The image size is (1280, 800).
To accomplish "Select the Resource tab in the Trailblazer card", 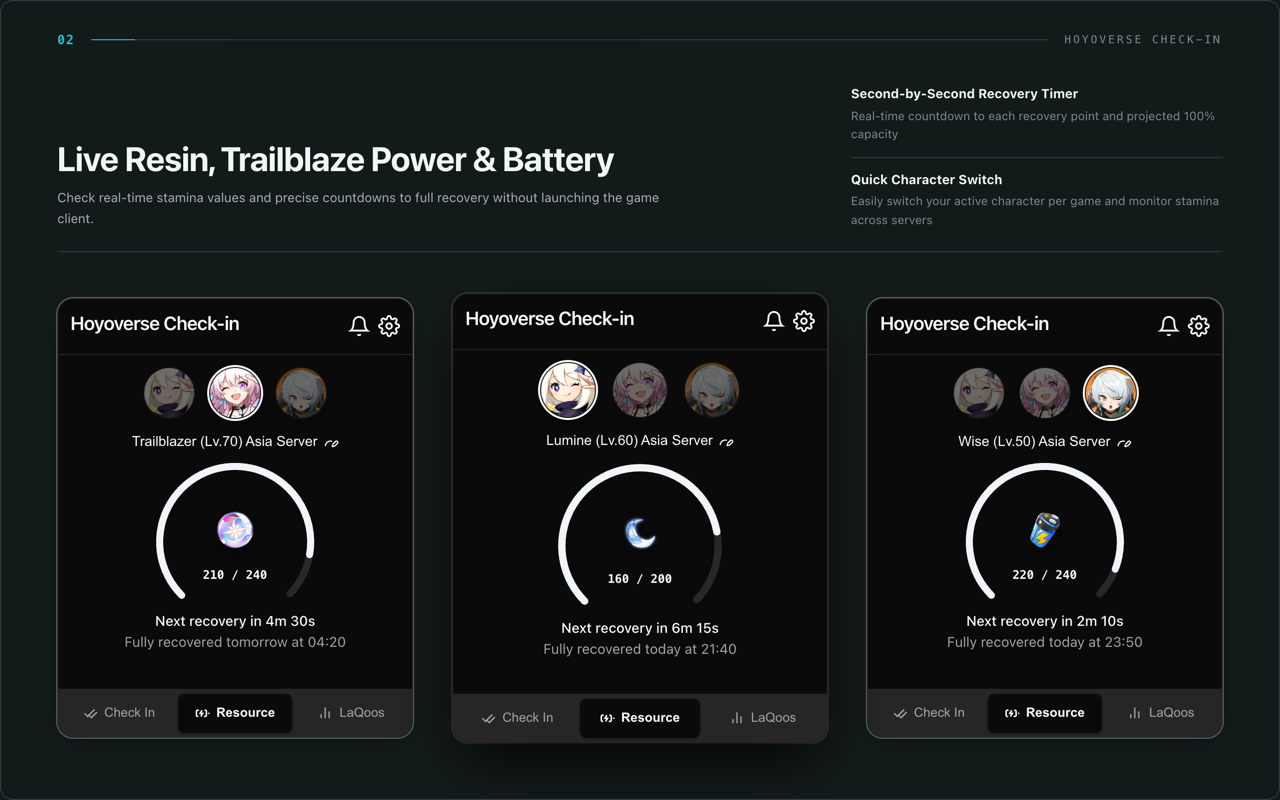I will tap(235, 713).
